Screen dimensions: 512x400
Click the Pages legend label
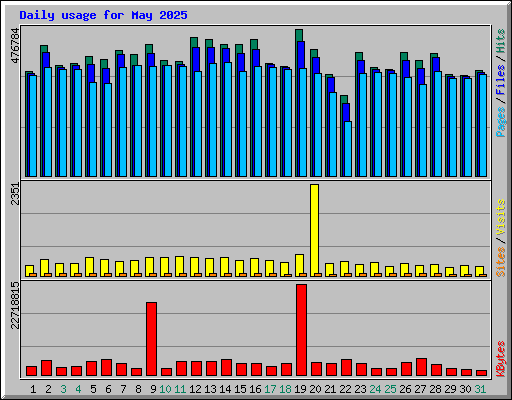pyautogui.click(x=501, y=122)
